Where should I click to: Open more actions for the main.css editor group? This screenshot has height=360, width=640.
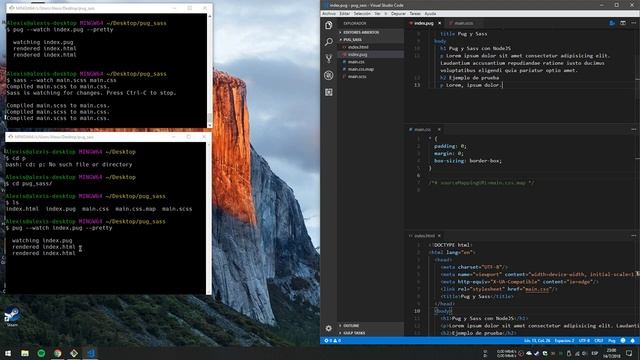pos(633,129)
